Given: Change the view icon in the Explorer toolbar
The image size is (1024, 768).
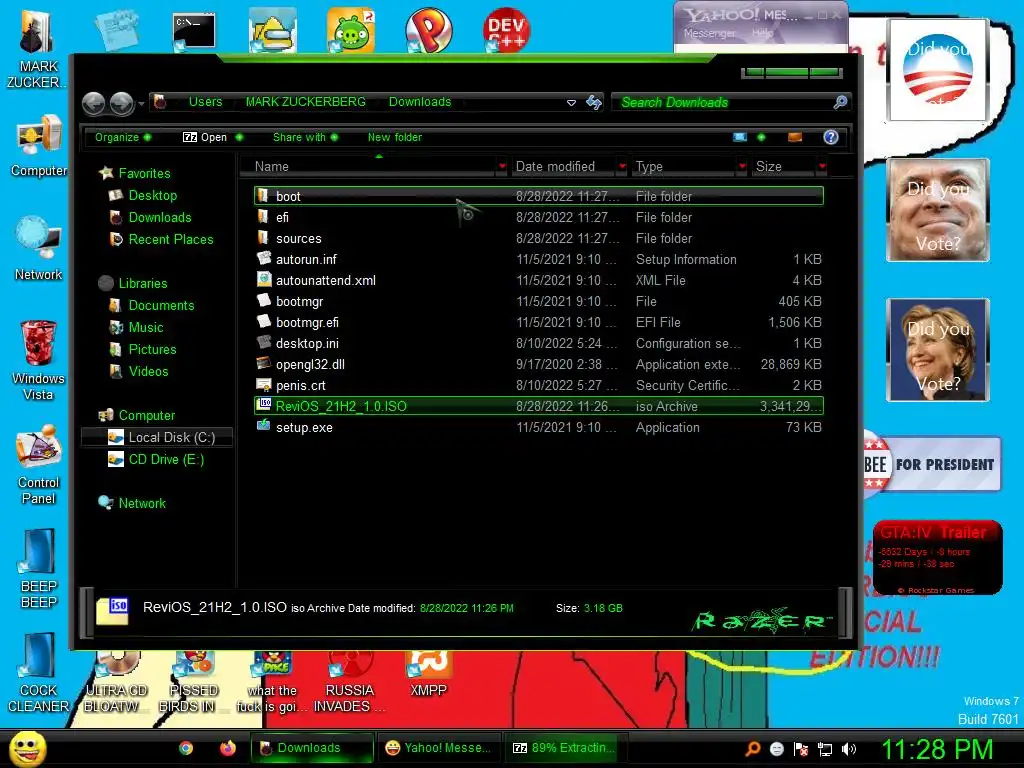Looking at the screenshot, I should click(x=740, y=137).
